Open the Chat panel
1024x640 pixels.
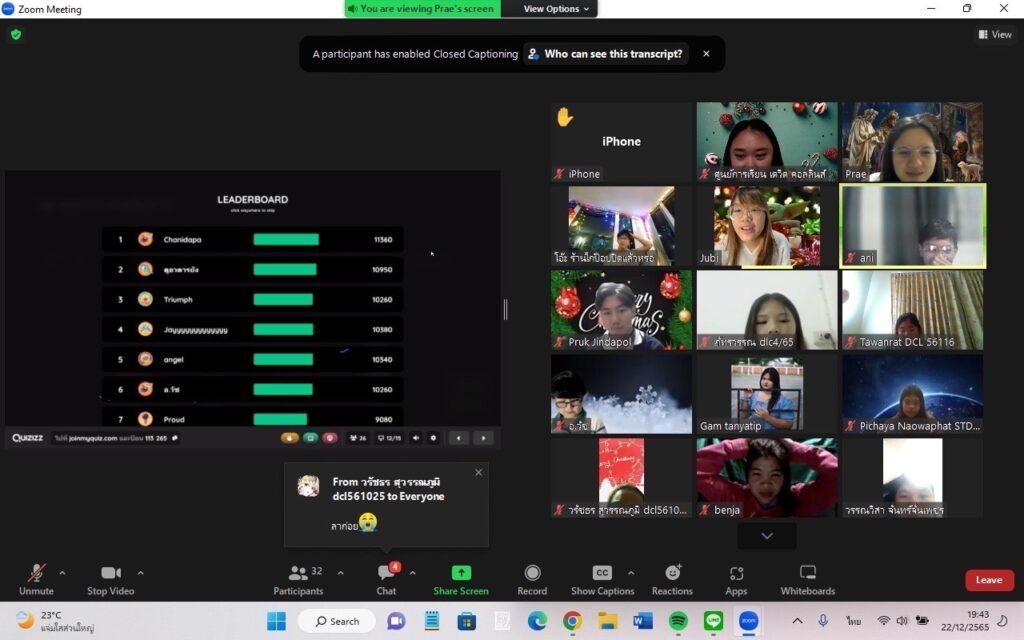pyautogui.click(x=386, y=578)
